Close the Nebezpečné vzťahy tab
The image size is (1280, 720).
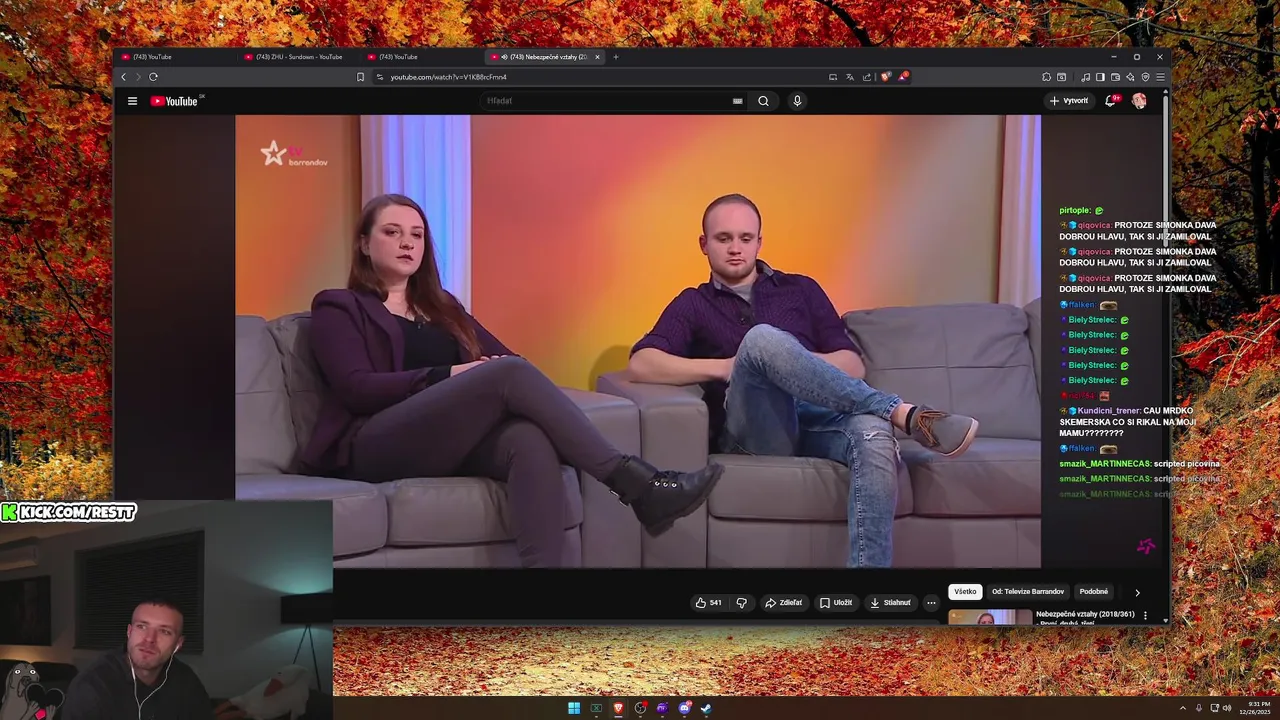(x=597, y=57)
